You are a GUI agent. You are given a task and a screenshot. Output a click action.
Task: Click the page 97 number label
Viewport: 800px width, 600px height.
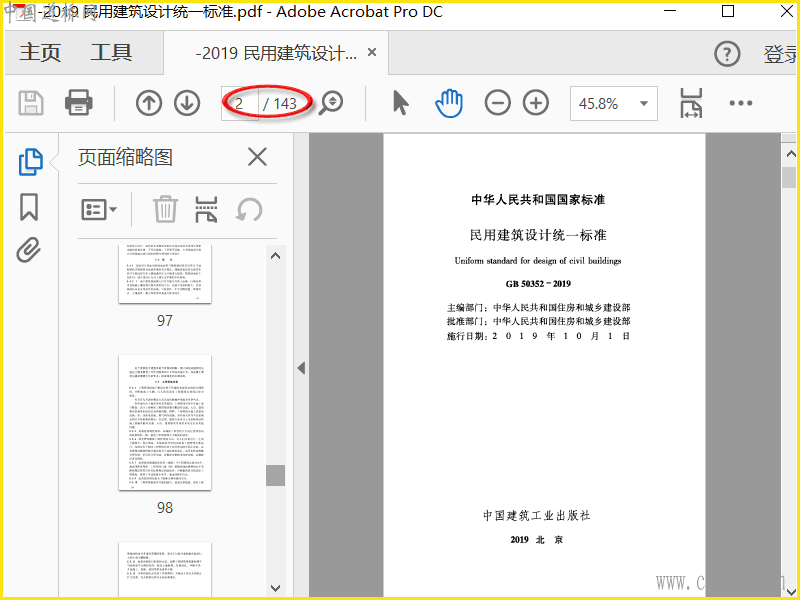[165, 320]
